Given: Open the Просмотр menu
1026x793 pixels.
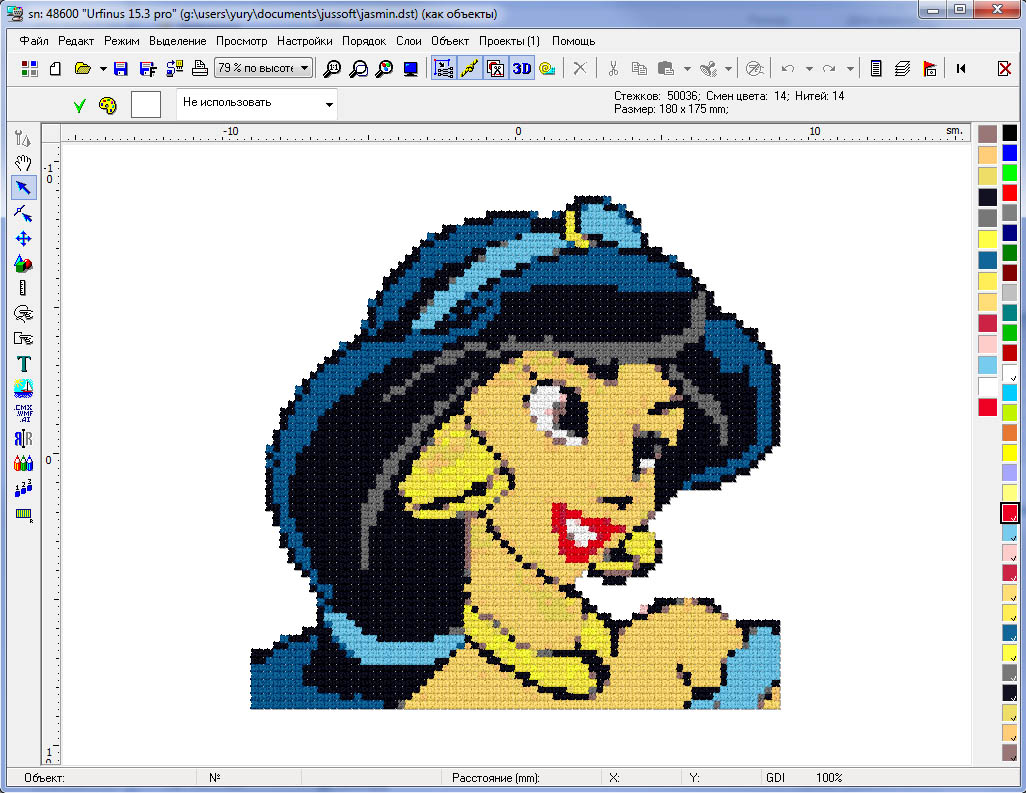Looking at the screenshot, I should point(241,41).
